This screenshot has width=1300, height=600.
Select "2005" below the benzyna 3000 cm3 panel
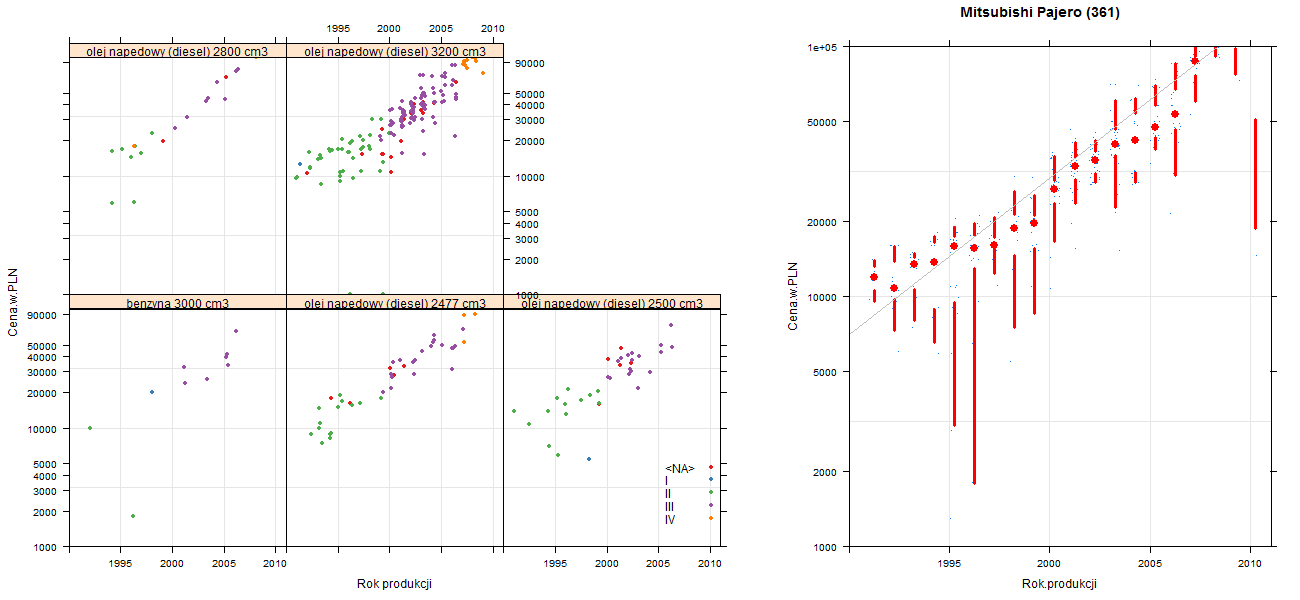224,564
